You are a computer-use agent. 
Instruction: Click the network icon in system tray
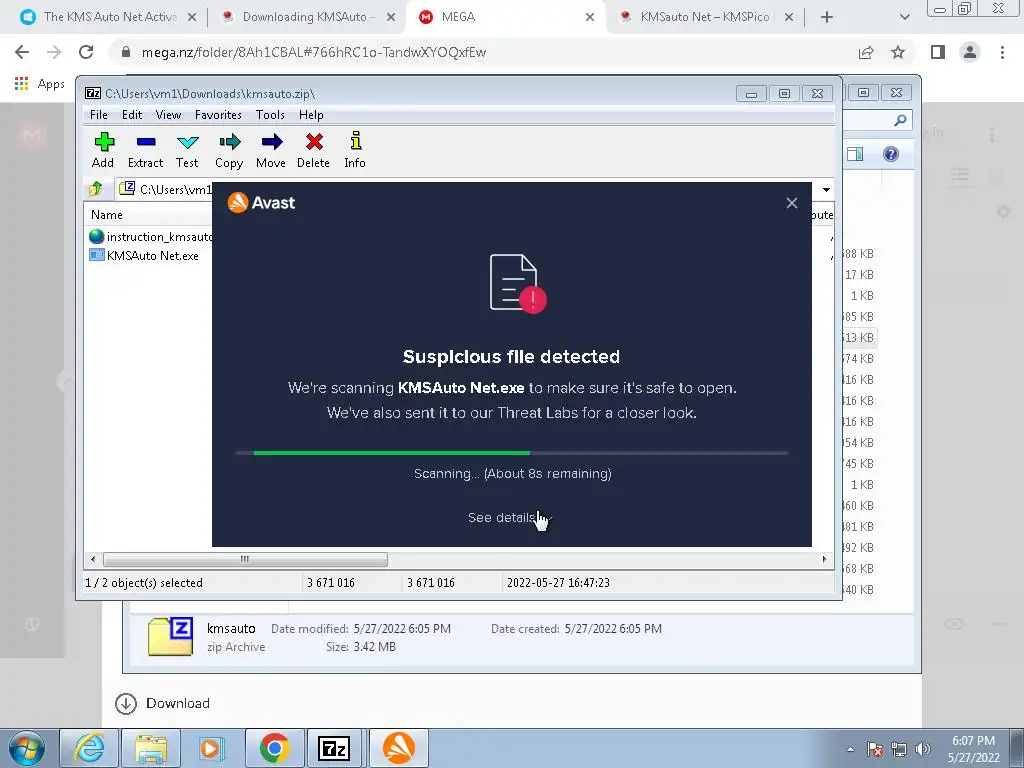tap(899, 750)
